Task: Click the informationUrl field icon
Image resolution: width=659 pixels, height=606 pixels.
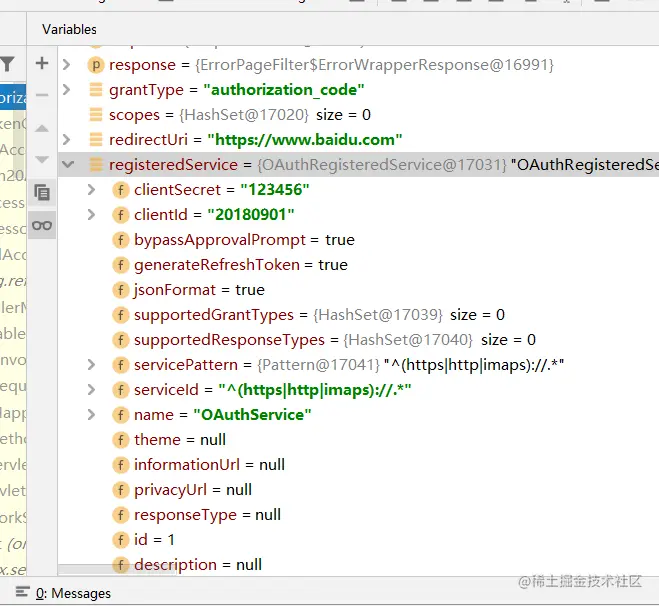Action: pos(121,465)
